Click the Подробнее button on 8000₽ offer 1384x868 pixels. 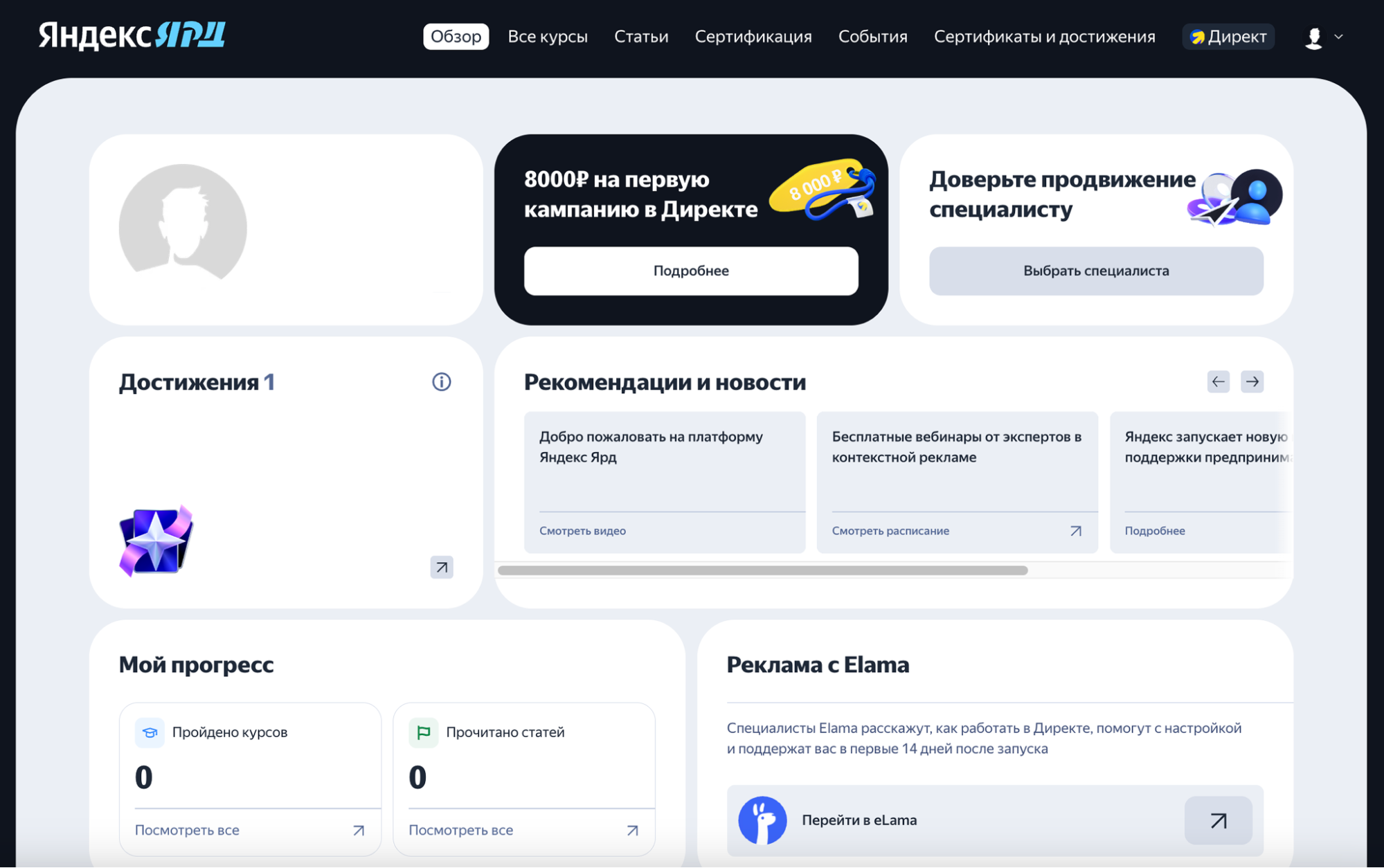tap(690, 271)
